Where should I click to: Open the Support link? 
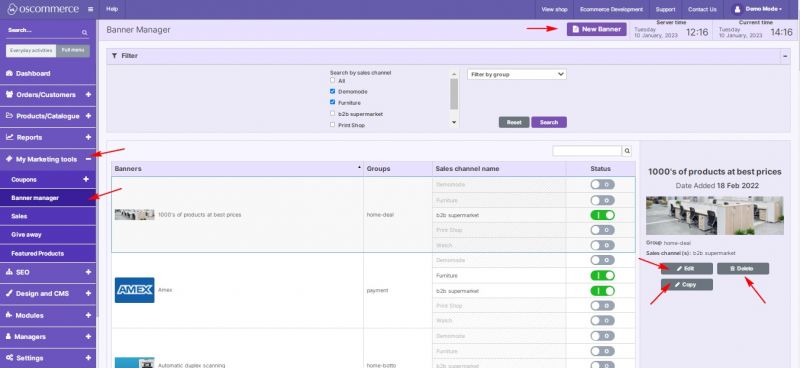(665, 9)
